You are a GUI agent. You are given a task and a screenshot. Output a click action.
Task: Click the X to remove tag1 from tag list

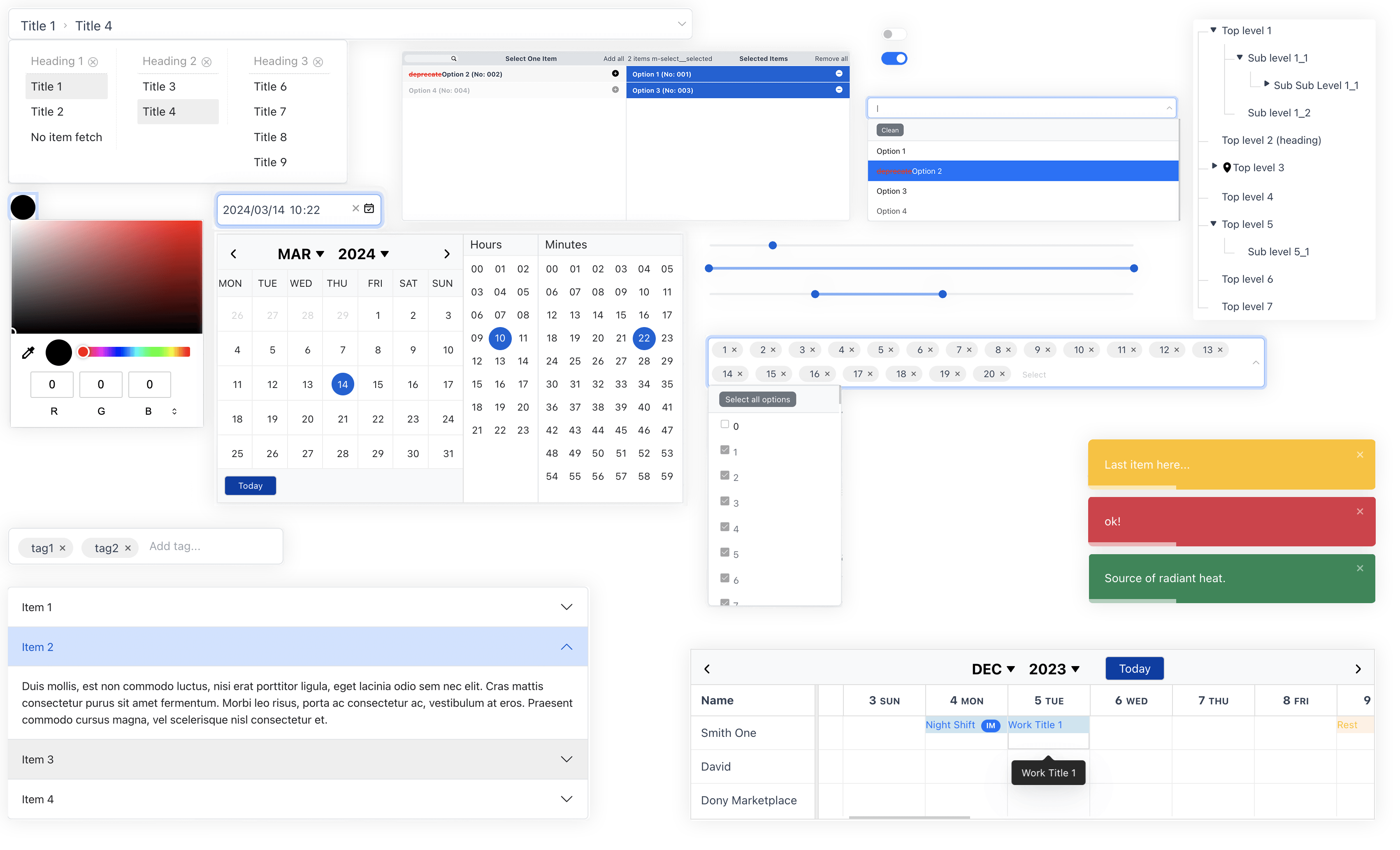(x=62, y=547)
